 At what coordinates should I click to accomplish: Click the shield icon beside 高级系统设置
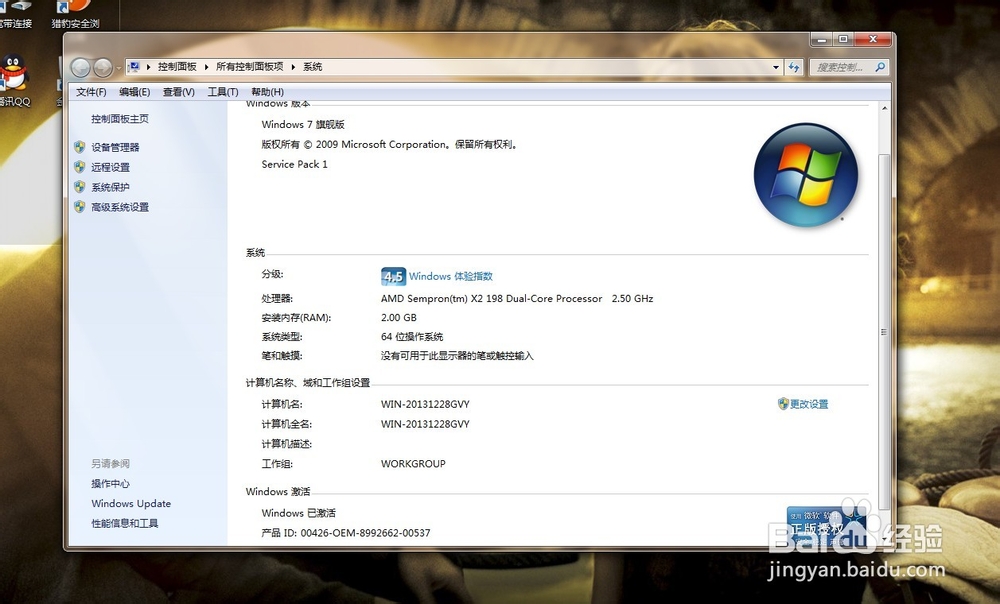coord(80,207)
